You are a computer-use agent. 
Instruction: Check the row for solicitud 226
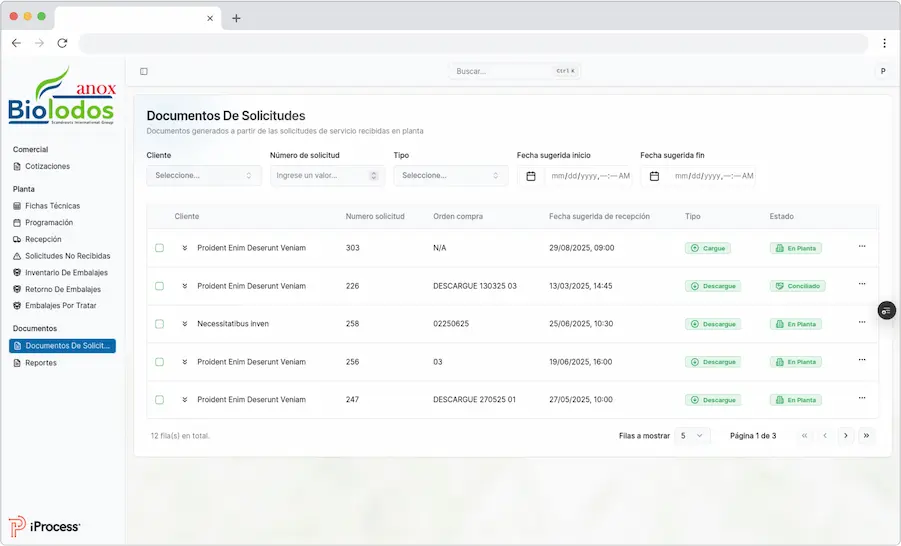[x=159, y=286]
